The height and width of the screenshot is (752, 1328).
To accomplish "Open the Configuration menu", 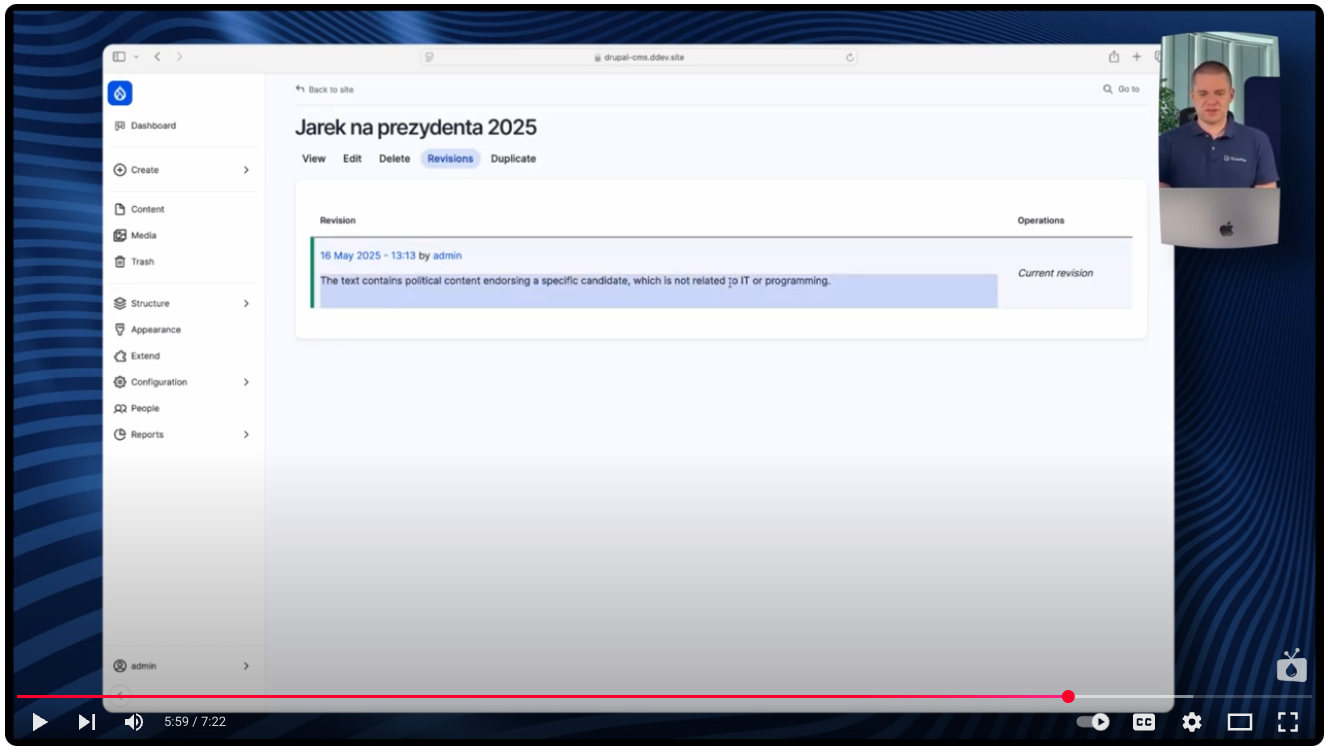I will click(159, 382).
